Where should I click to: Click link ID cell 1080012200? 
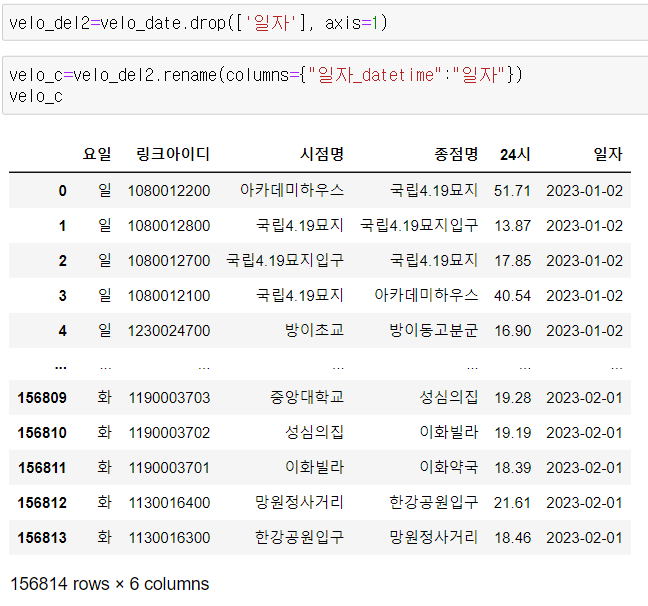[x=169, y=191]
